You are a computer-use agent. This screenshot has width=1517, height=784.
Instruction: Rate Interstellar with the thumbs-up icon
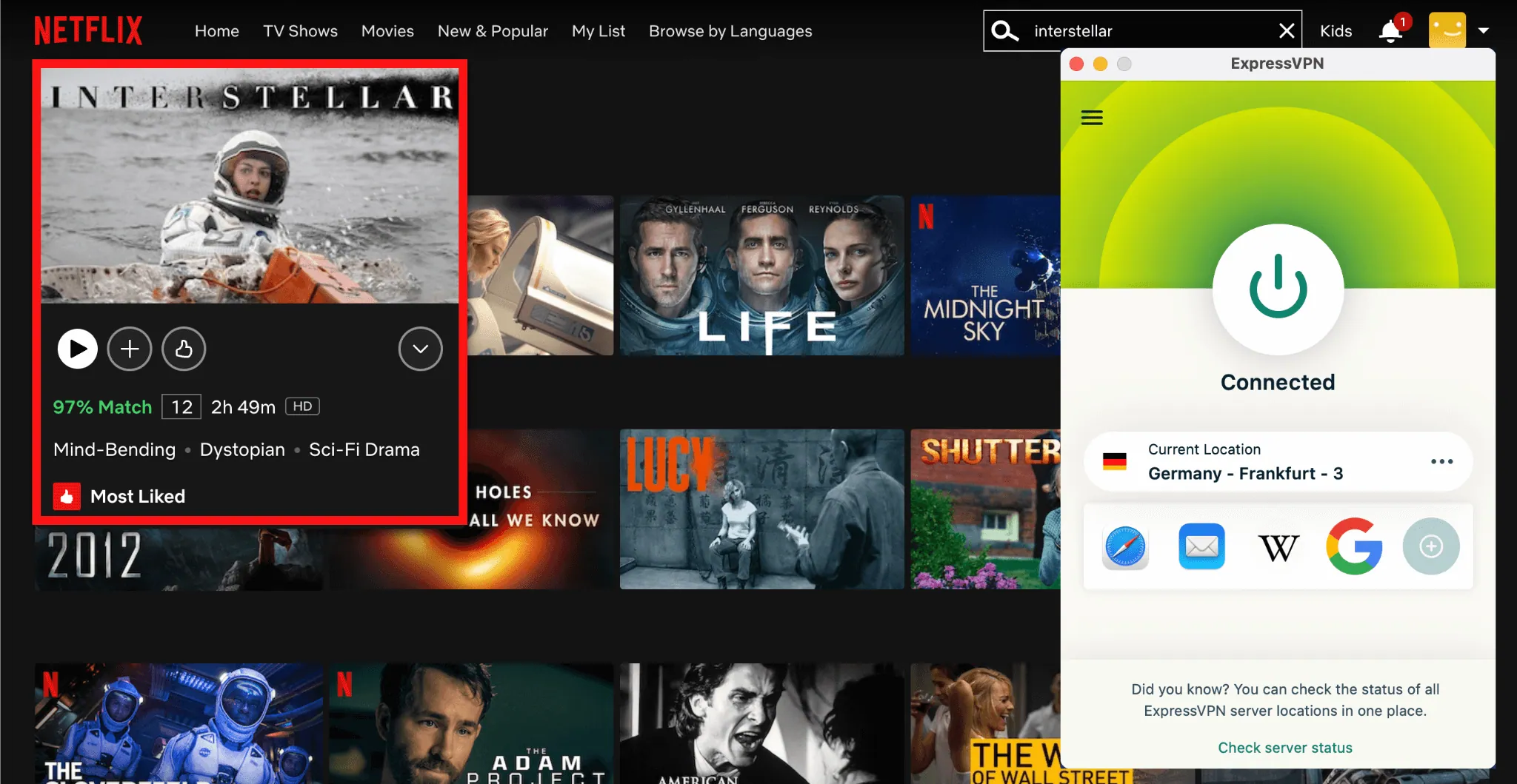click(x=184, y=349)
